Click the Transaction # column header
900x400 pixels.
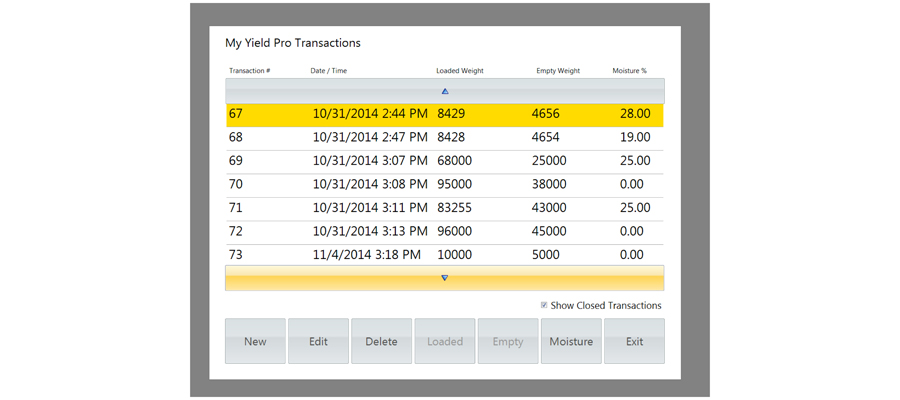point(250,71)
